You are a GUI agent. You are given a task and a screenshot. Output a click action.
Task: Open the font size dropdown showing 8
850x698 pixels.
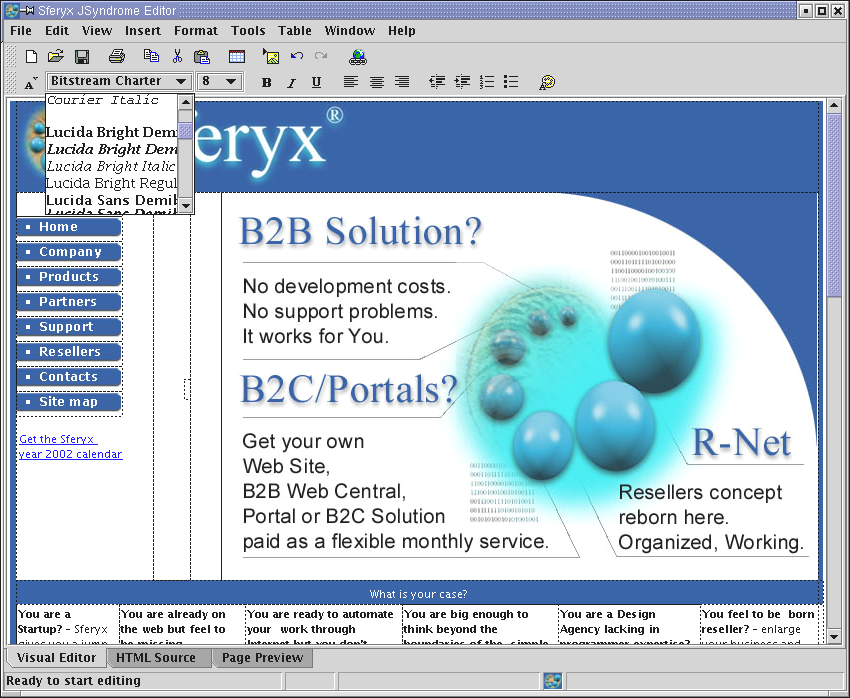pyautogui.click(x=231, y=81)
